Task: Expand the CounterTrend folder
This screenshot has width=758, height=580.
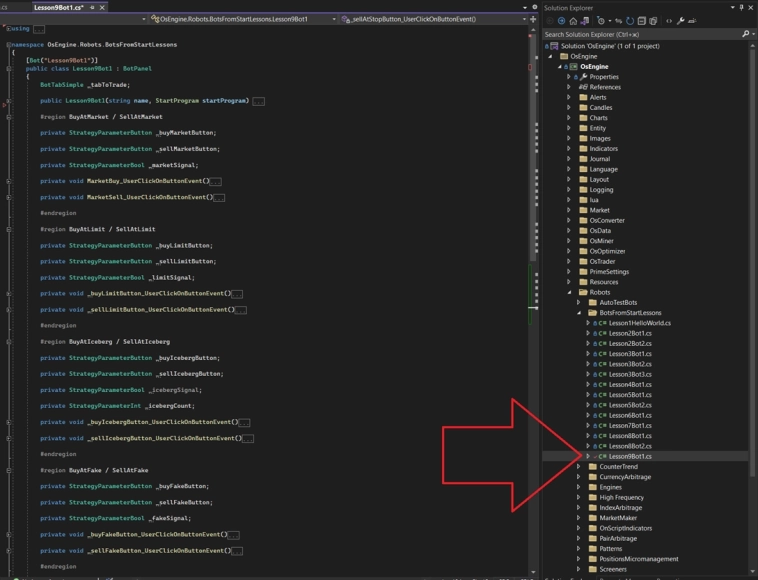Action: [x=578, y=467]
